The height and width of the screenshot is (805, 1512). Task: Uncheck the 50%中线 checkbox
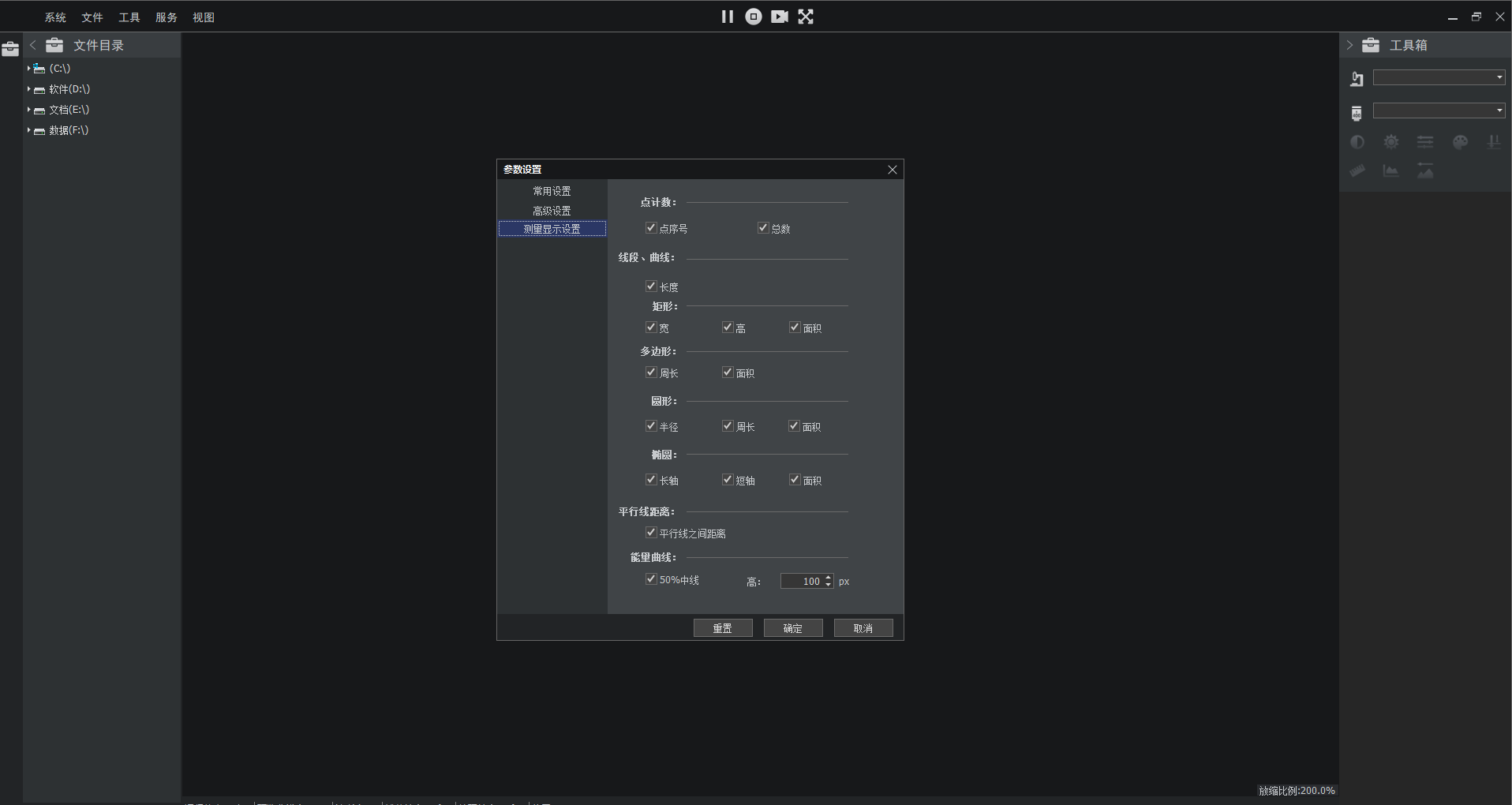pyautogui.click(x=651, y=579)
